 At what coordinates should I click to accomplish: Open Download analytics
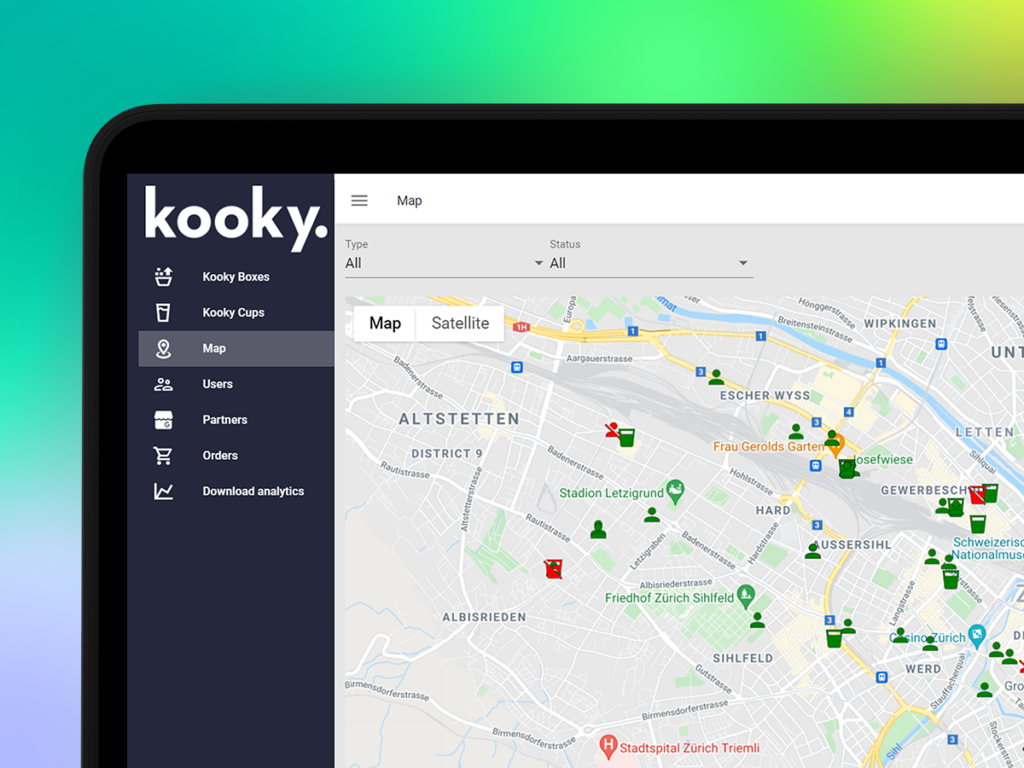click(236, 491)
